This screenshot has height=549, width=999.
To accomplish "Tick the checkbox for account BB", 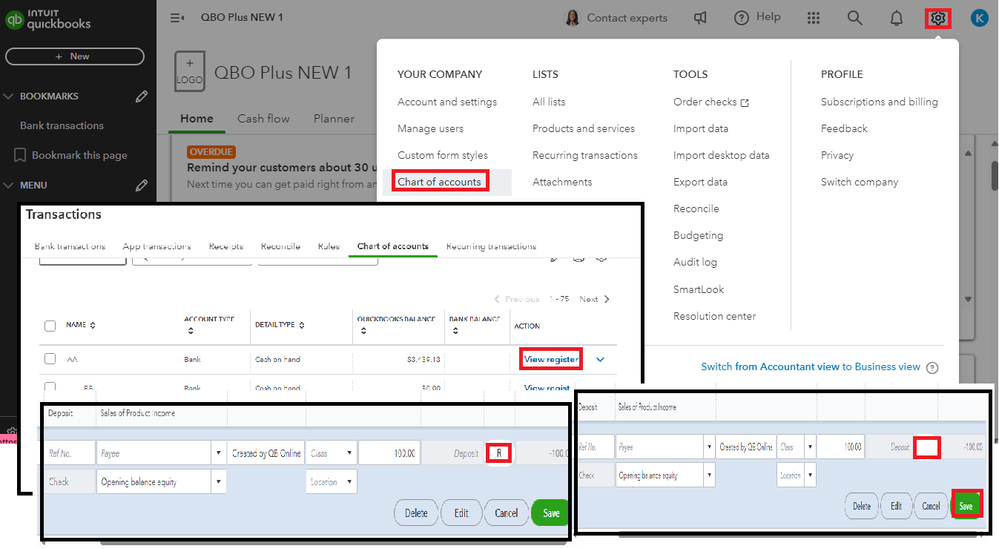I will pos(50,386).
